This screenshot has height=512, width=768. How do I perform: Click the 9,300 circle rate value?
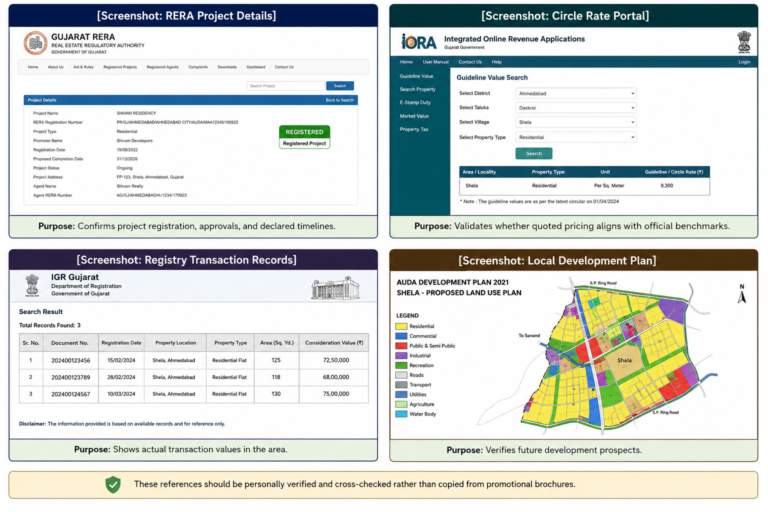point(667,186)
